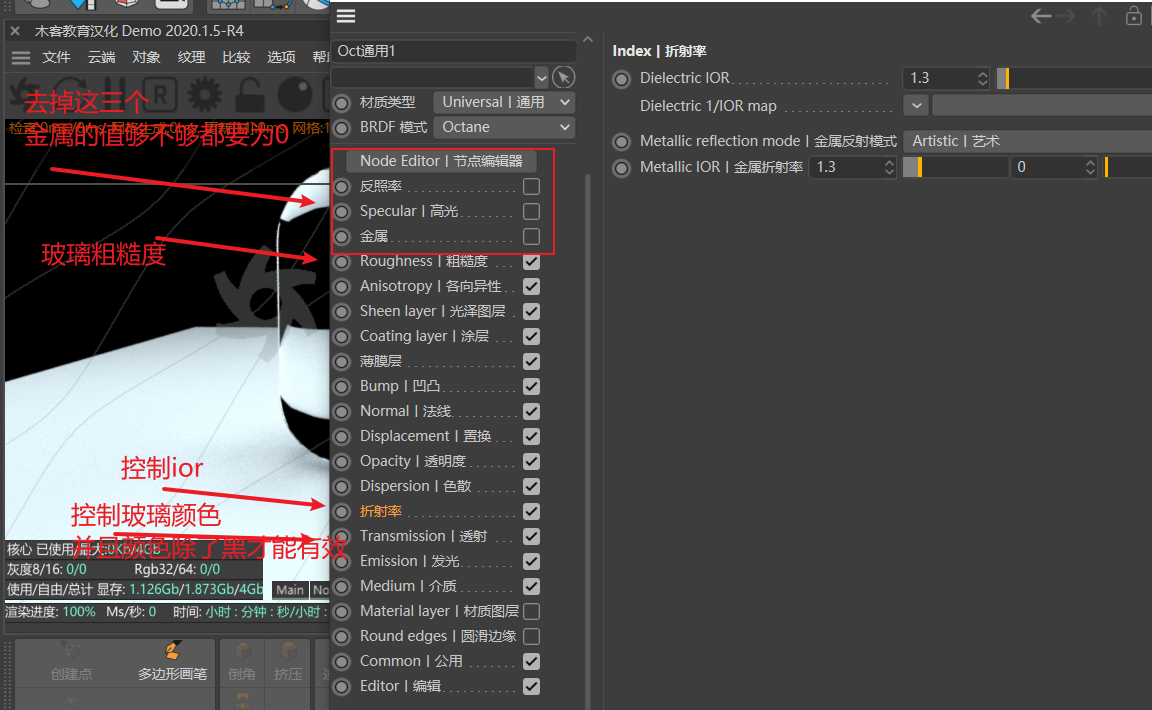The image size is (1152, 710).
Task: Adjust the first Metallic IOR slider
Action: tap(955, 168)
